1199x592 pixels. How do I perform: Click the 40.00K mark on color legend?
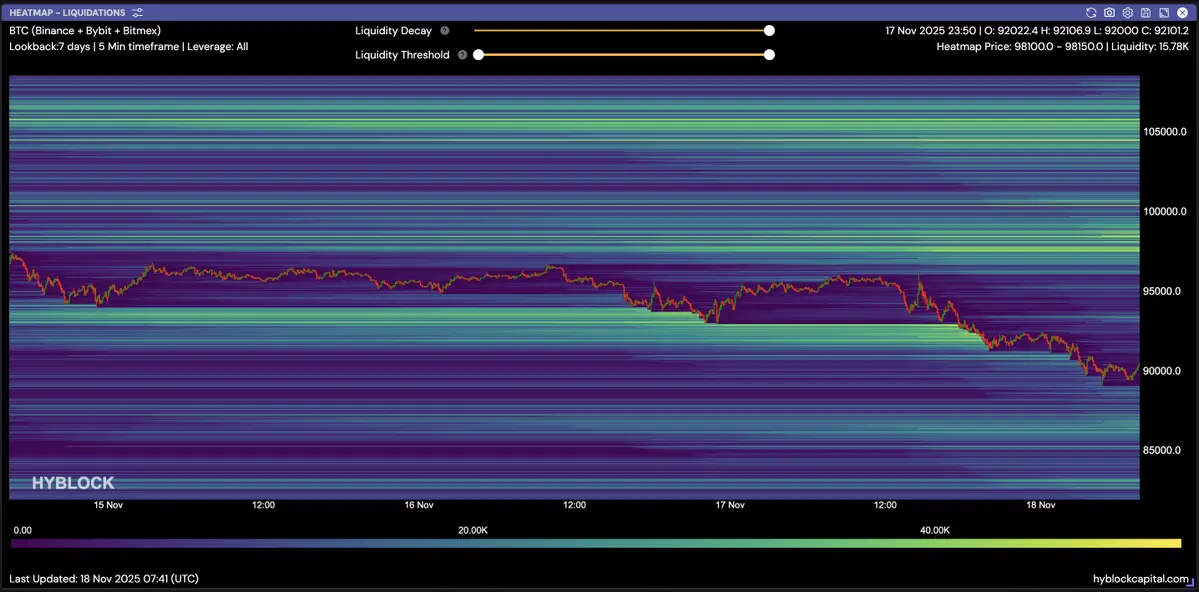coord(934,530)
